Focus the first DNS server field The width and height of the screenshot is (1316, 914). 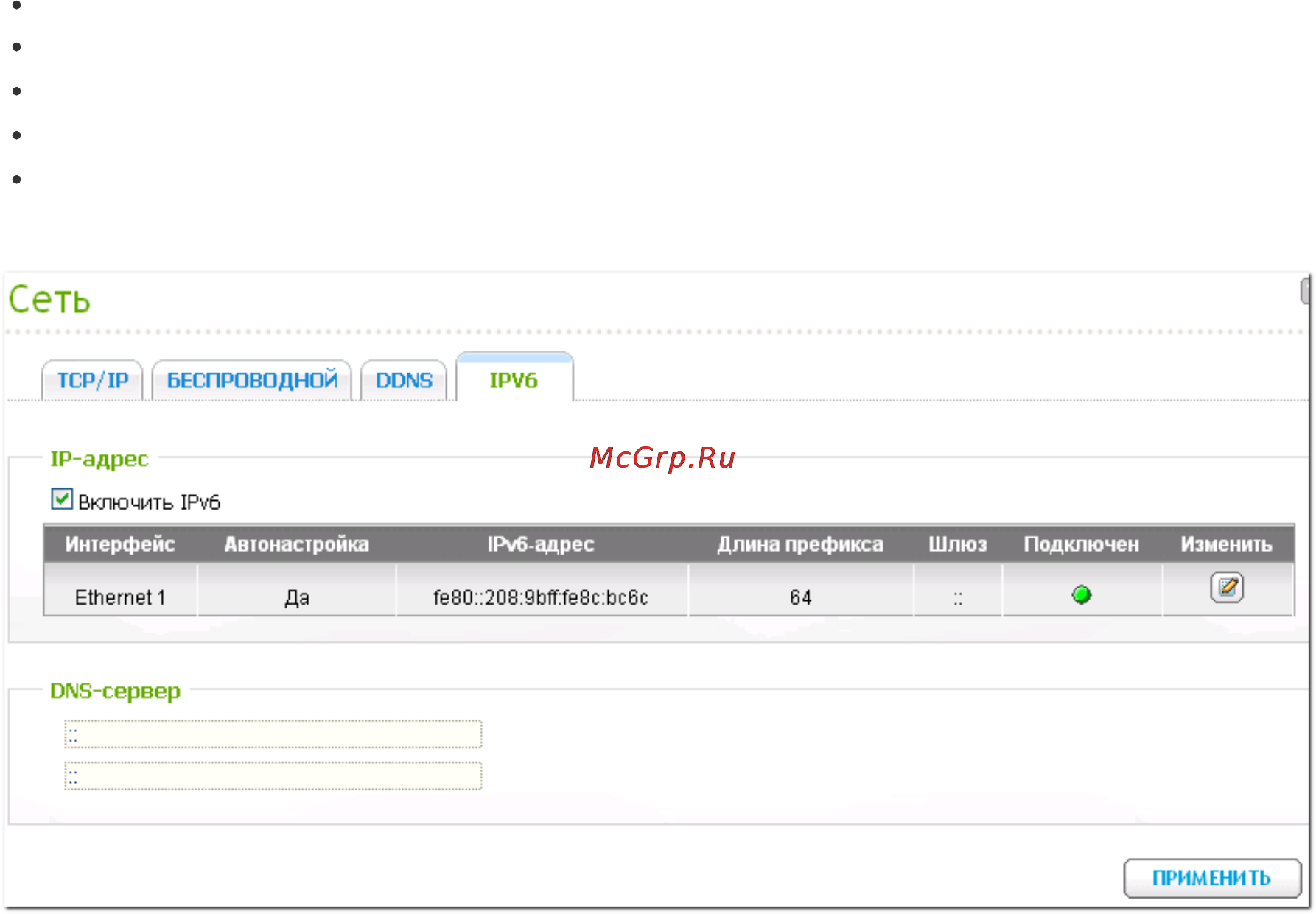[x=273, y=734]
